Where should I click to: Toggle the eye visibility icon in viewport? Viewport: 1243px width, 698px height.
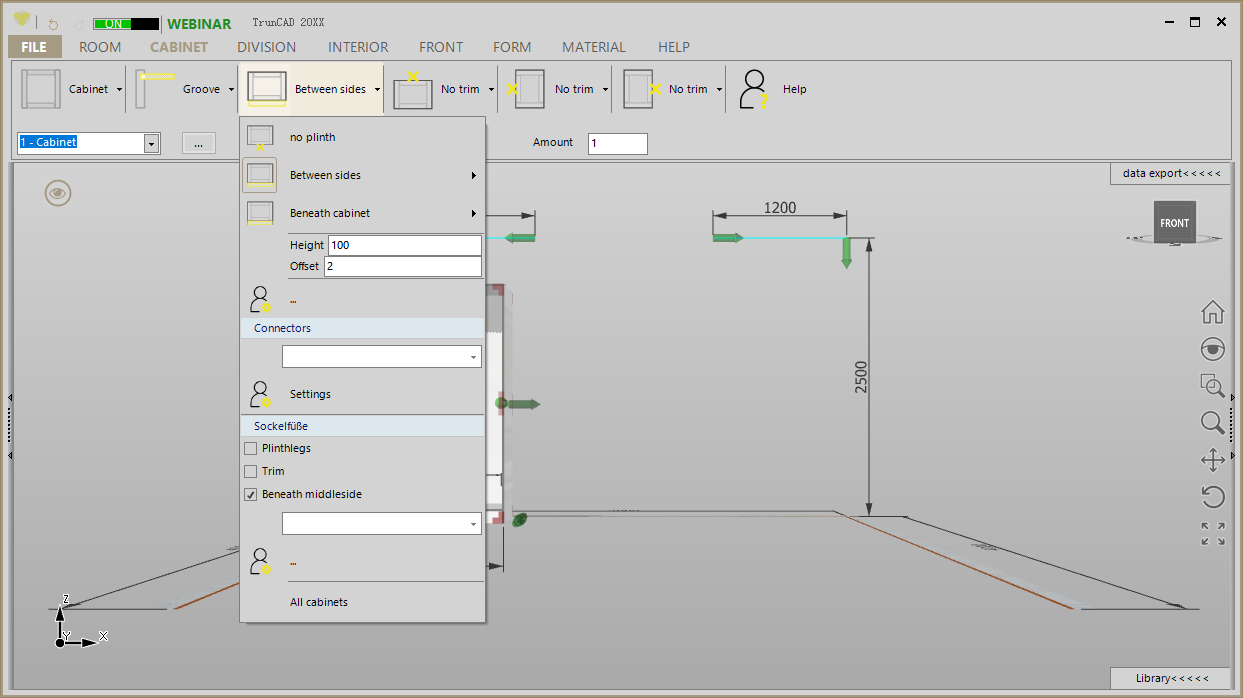pos(58,193)
